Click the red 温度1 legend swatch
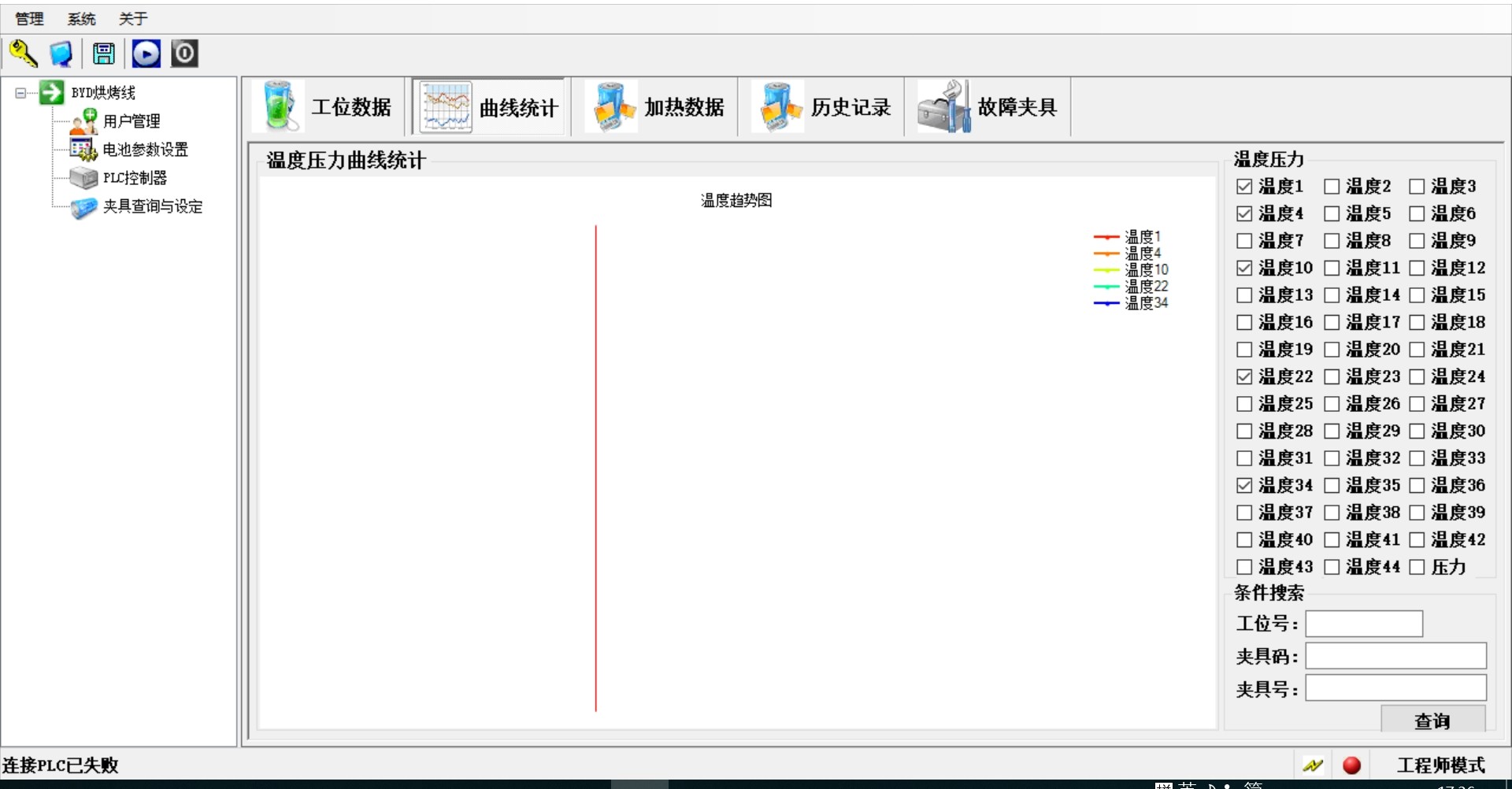This screenshot has height=789, width=1512. 1106,237
